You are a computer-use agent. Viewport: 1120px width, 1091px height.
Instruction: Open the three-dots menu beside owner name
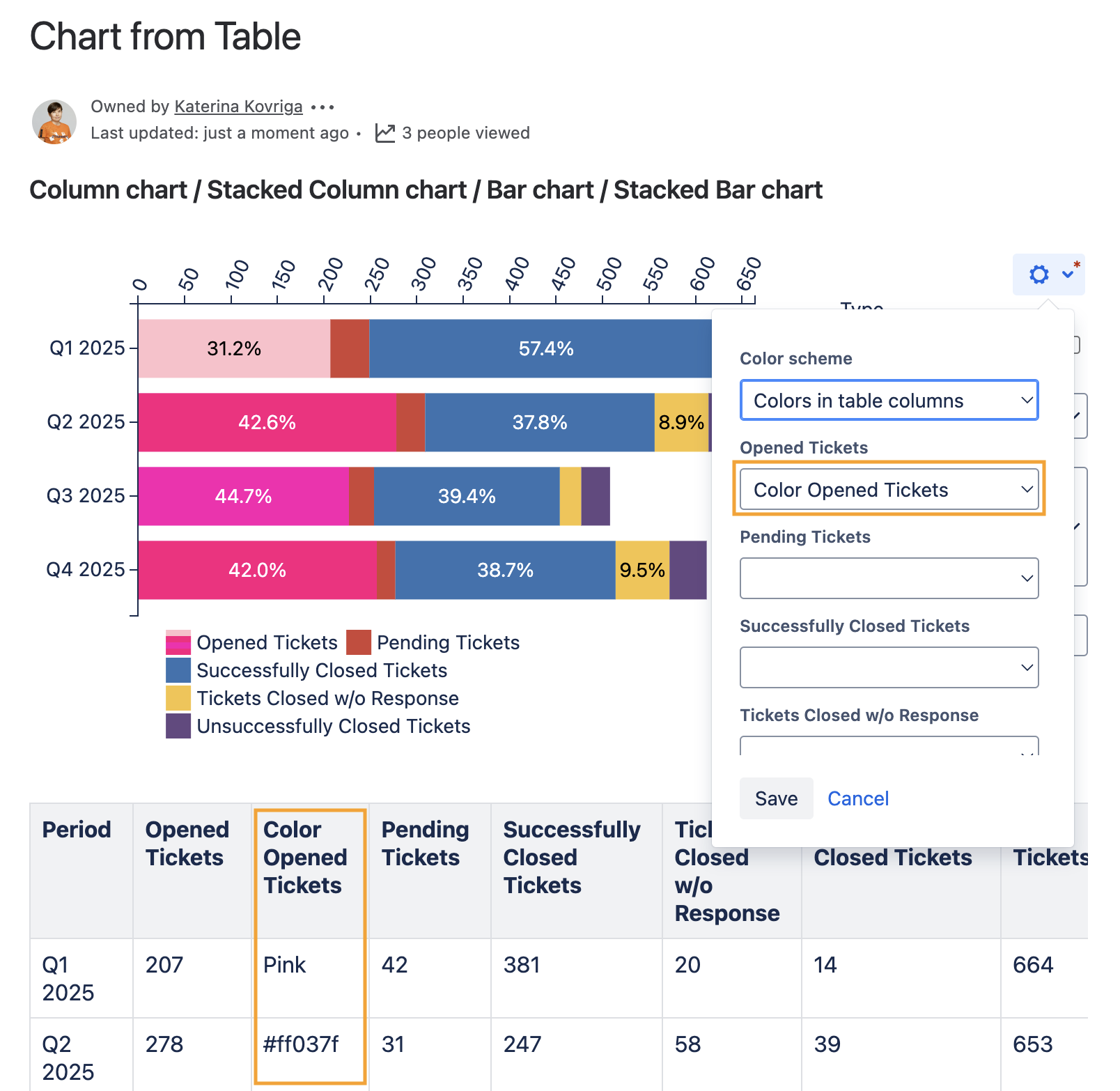click(322, 107)
